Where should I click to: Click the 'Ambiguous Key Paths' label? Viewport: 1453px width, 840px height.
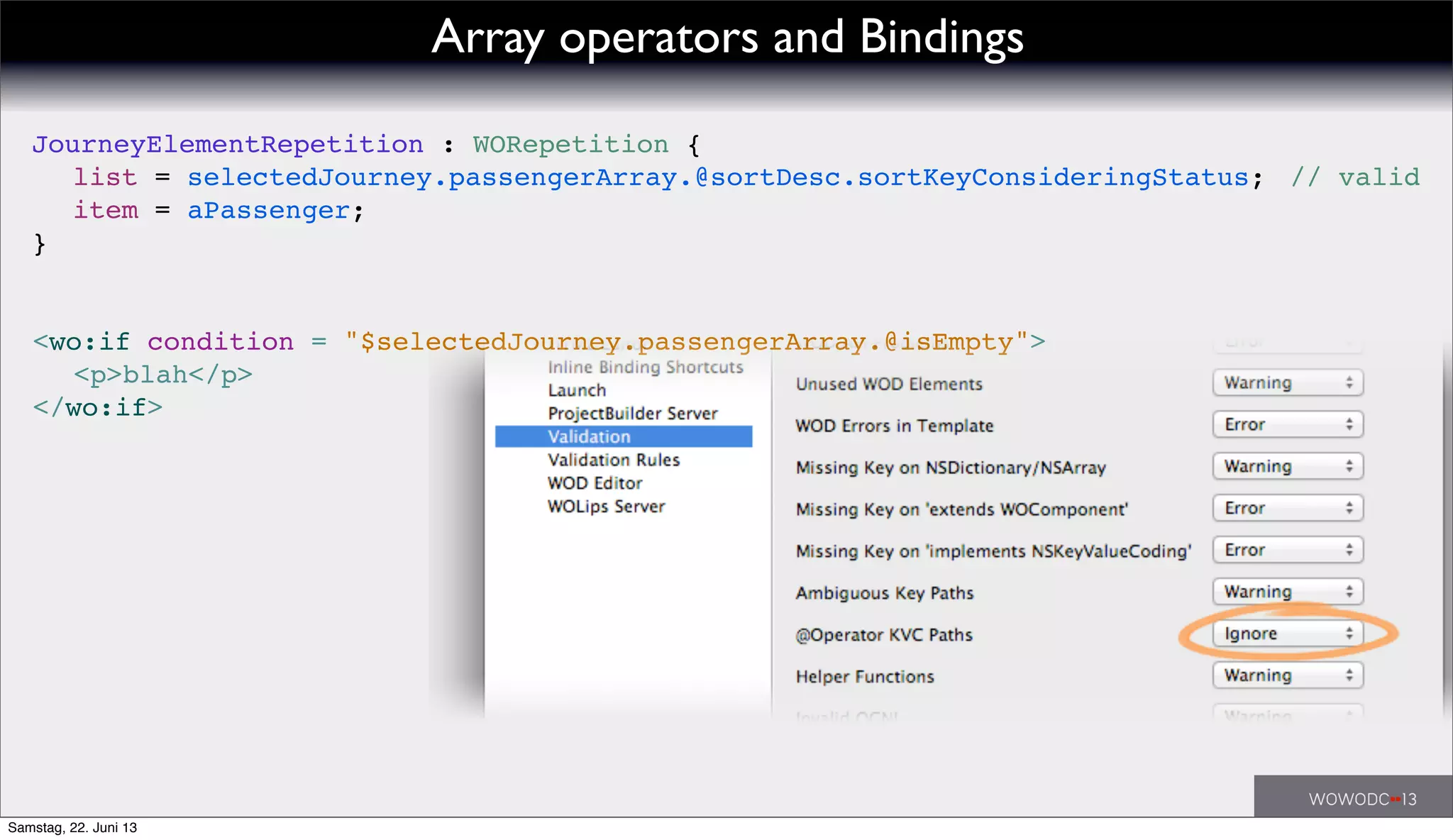(x=885, y=593)
